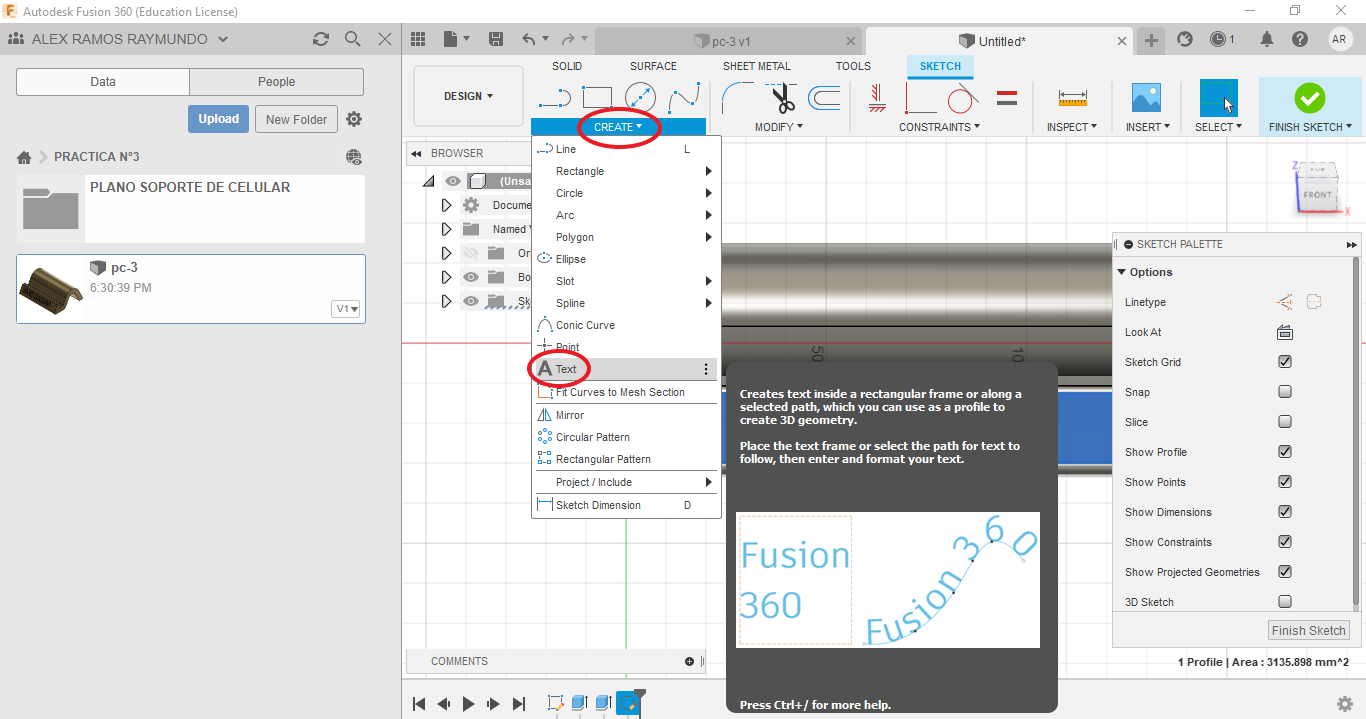Toggle the Show Points checkbox
This screenshot has height=719, width=1366.
tap(1285, 482)
